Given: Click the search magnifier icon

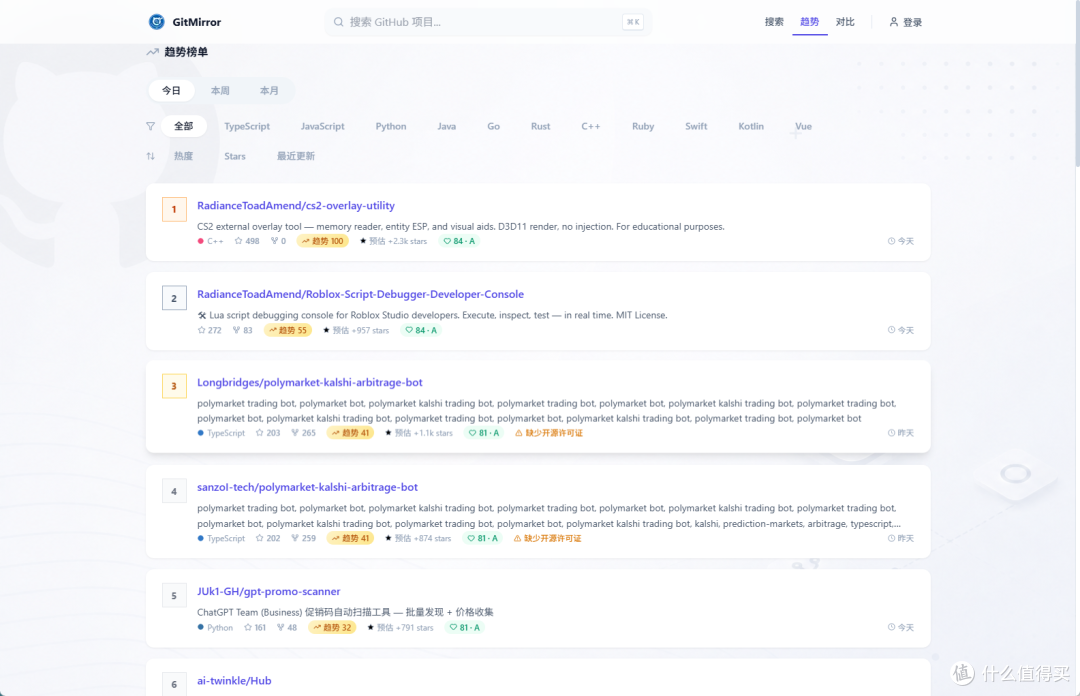Looking at the screenshot, I should pos(338,22).
